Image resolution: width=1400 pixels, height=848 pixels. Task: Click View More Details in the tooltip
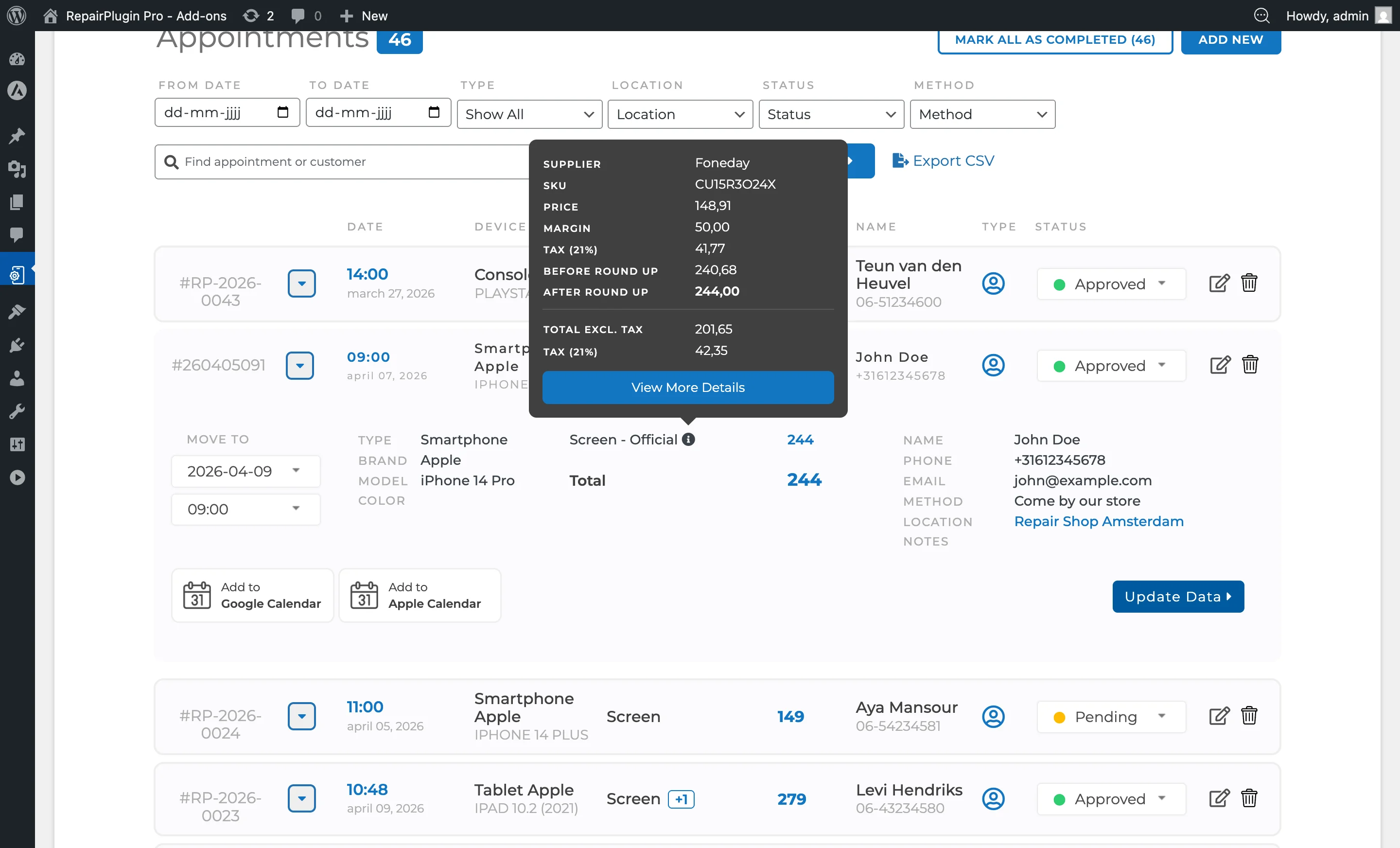pos(687,387)
